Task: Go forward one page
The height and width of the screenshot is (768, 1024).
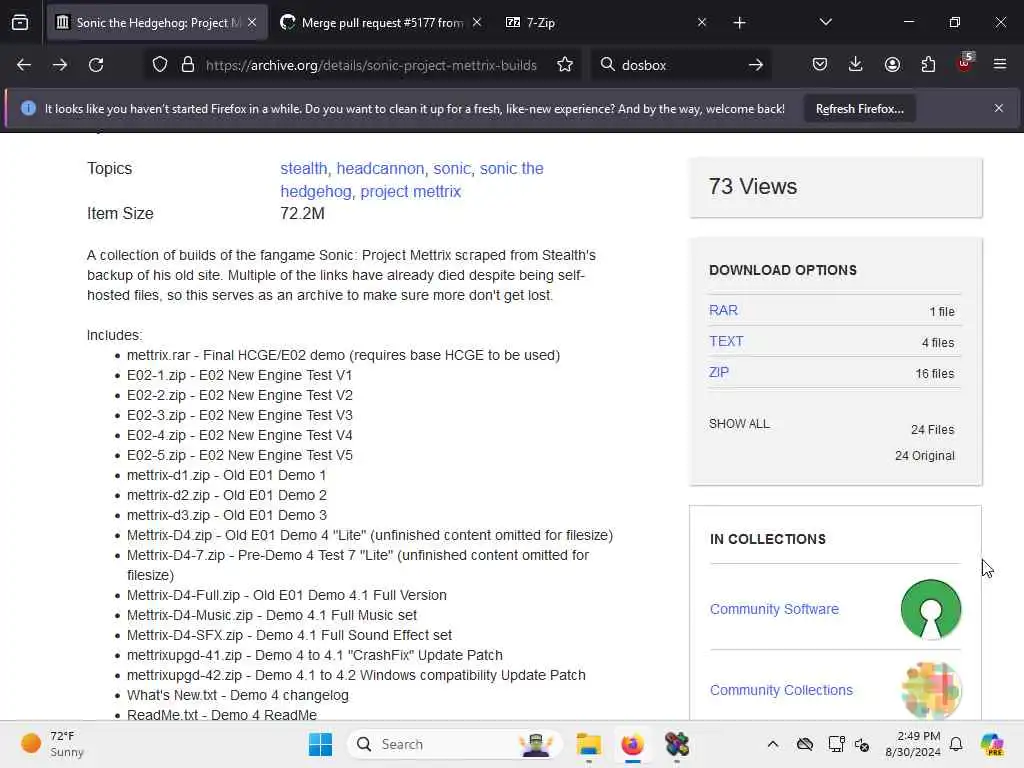Action: coord(60,65)
